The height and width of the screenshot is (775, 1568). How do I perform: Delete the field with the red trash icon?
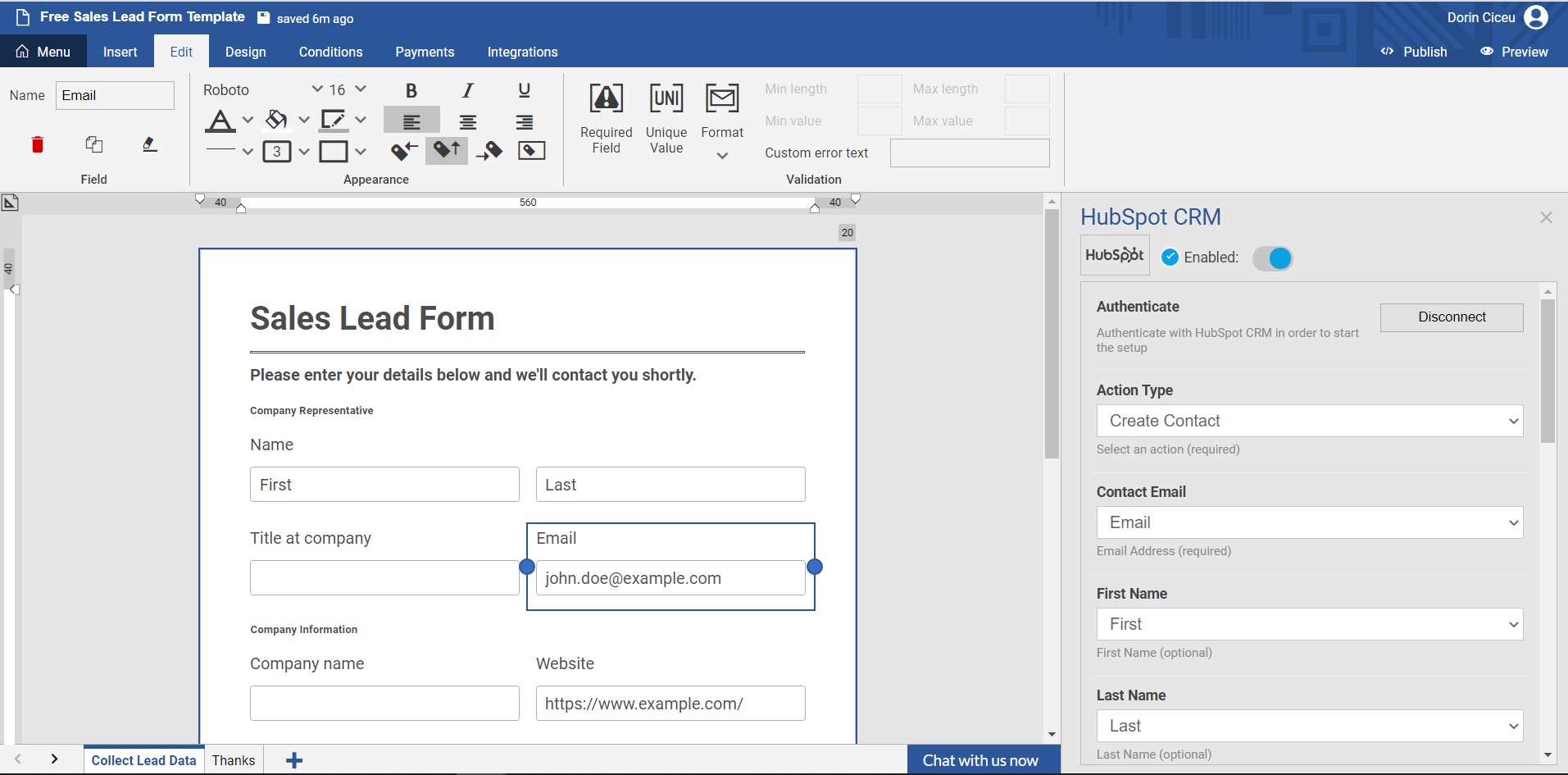click(38, 145)
